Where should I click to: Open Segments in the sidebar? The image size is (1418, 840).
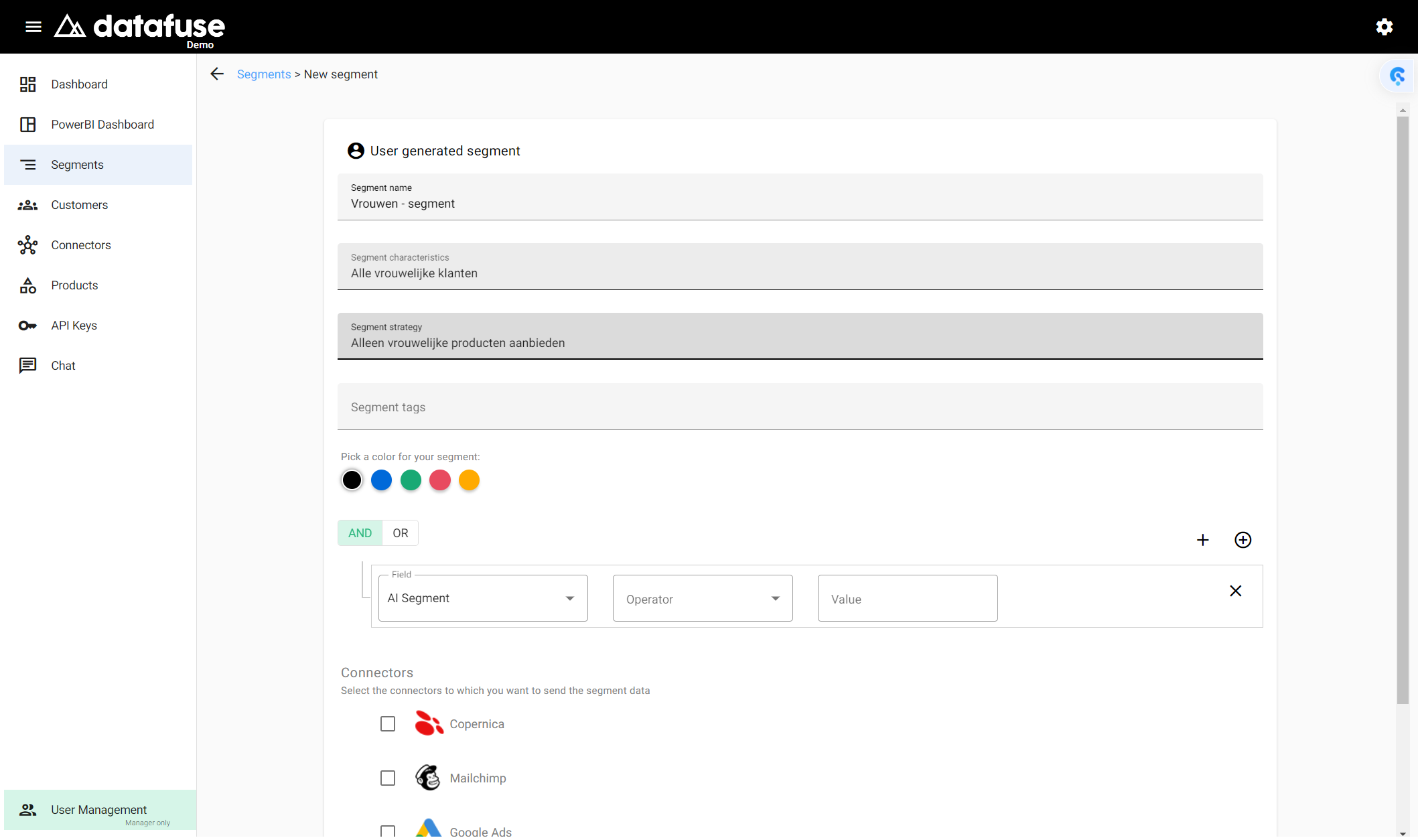98,165
